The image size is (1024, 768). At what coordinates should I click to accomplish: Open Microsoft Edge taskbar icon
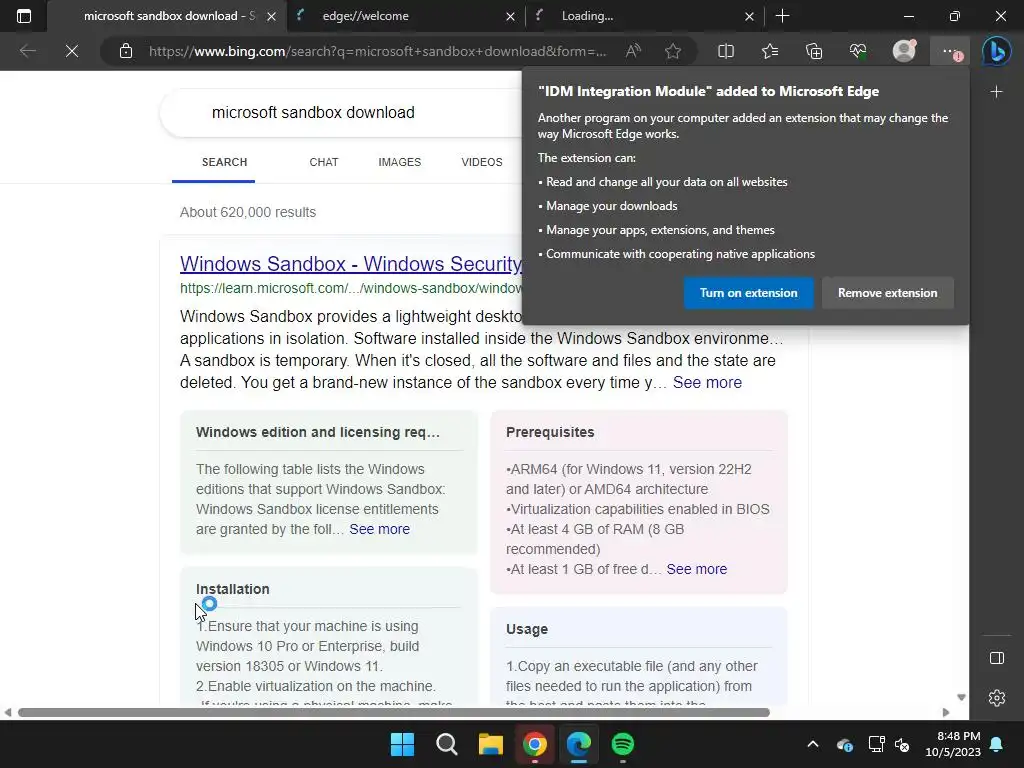[x=579, y=744]
